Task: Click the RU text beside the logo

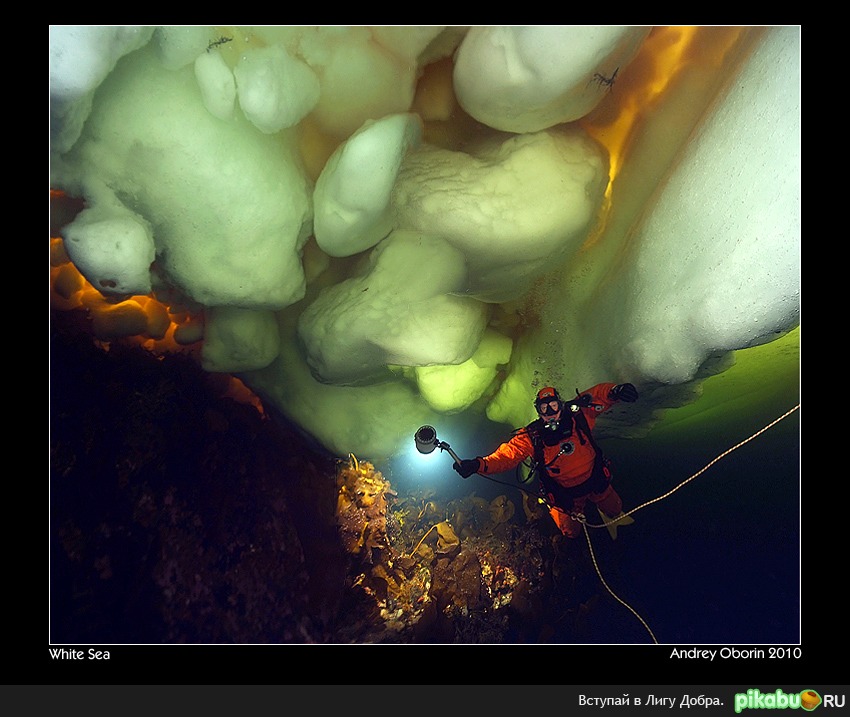Action: 834,701
